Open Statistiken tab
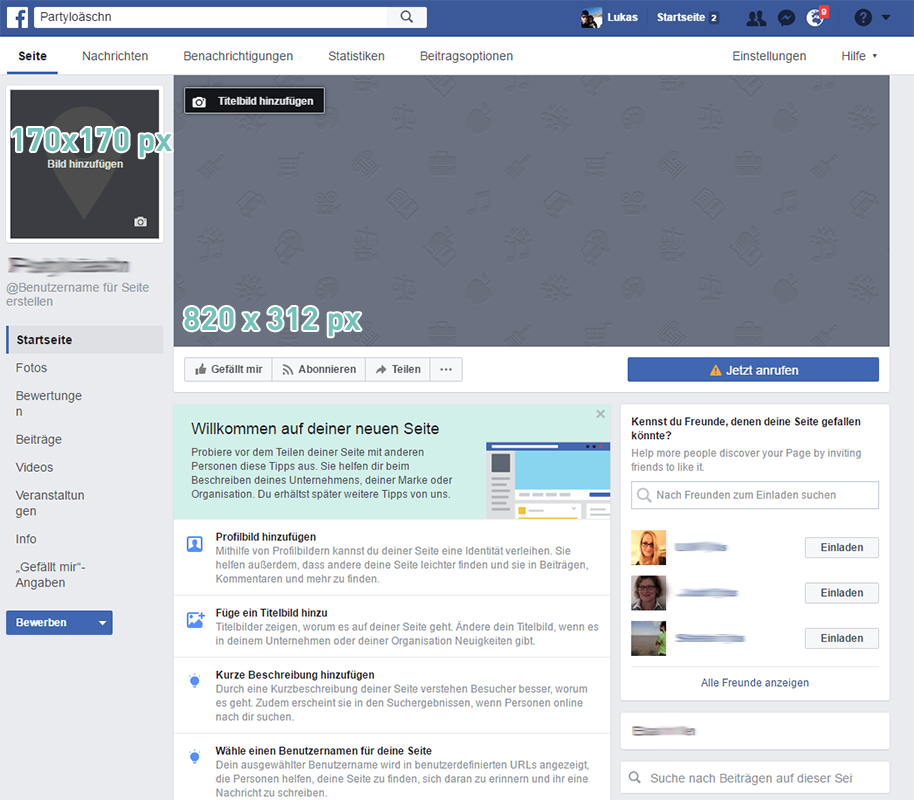Image resolution: width=914 pixels, height=800 pixels. click(356, 56)
